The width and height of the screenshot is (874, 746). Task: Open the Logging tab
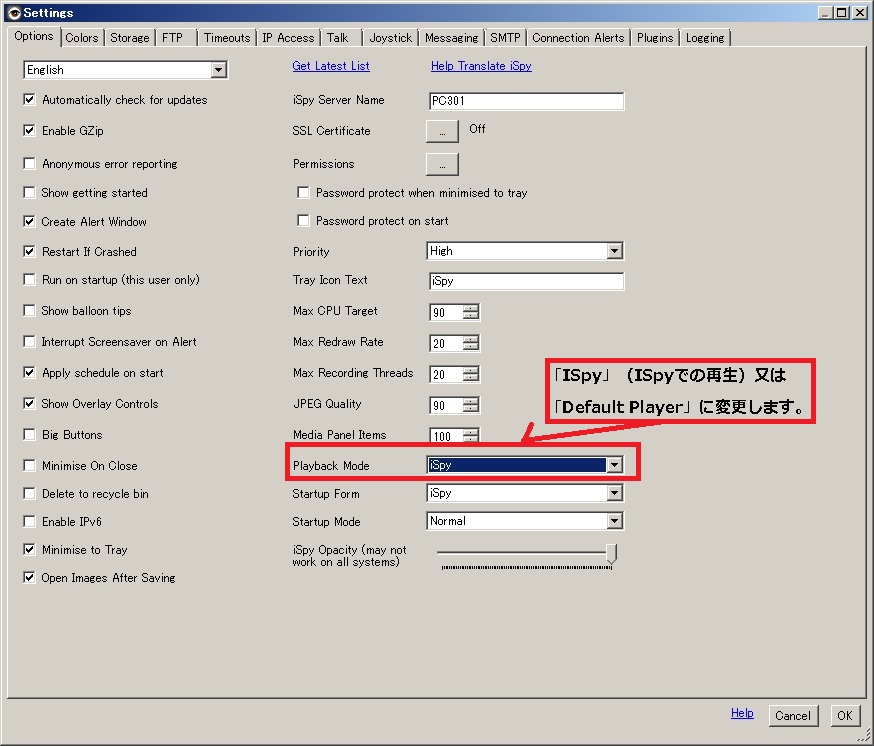click(x=705, y=38)
